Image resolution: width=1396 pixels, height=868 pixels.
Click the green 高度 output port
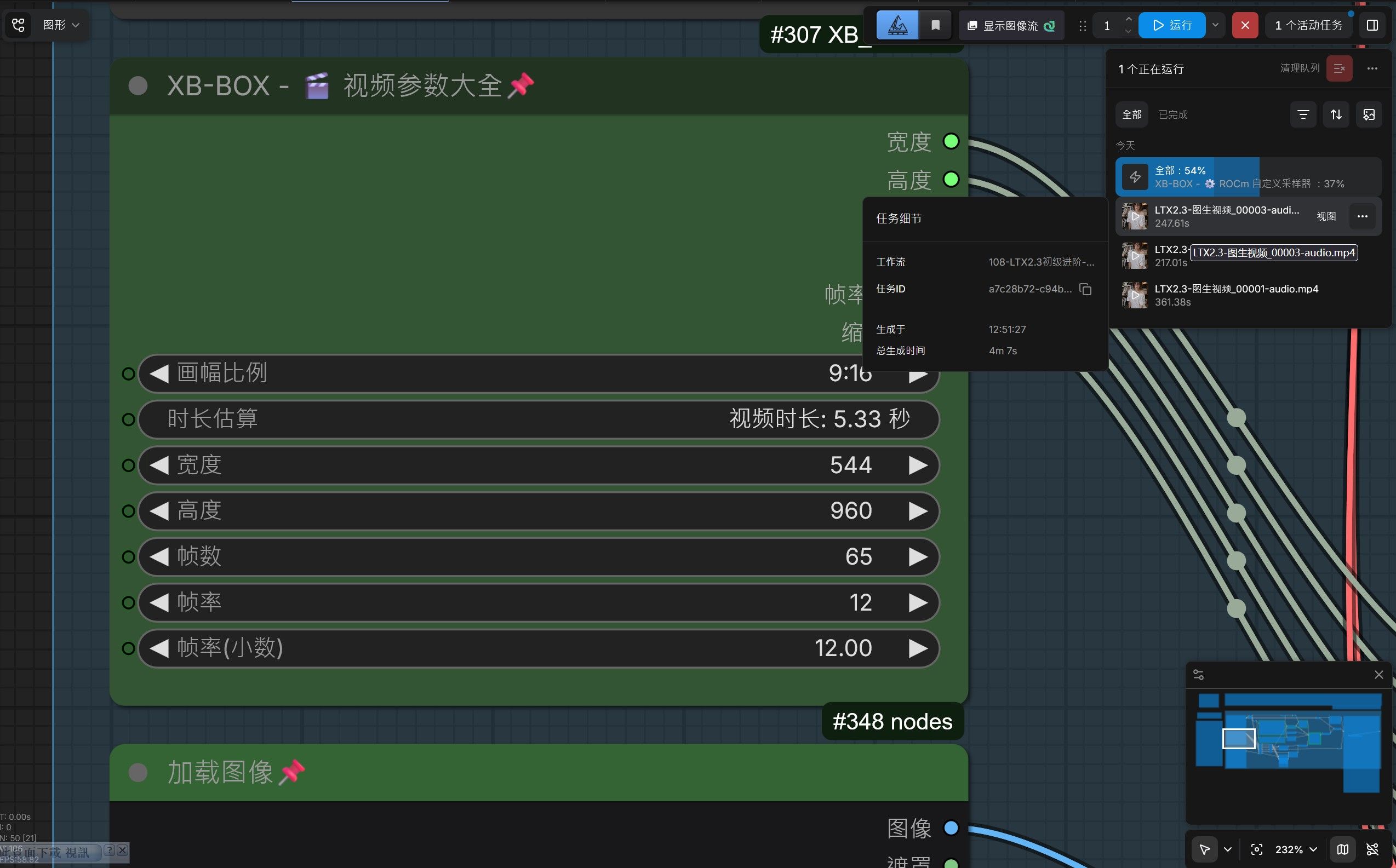click(x=951, y=180)
